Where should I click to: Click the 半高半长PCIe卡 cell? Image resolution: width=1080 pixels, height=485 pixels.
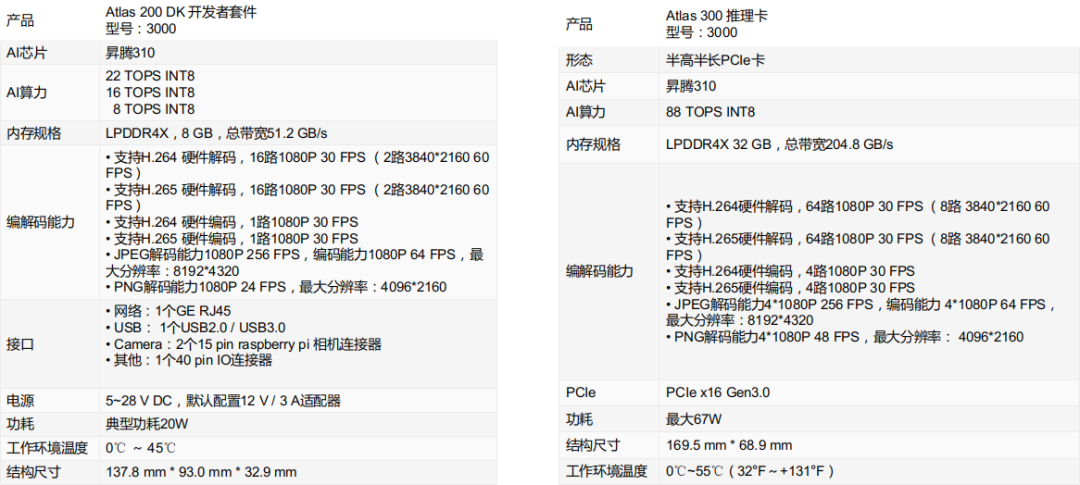coord(715,61)
